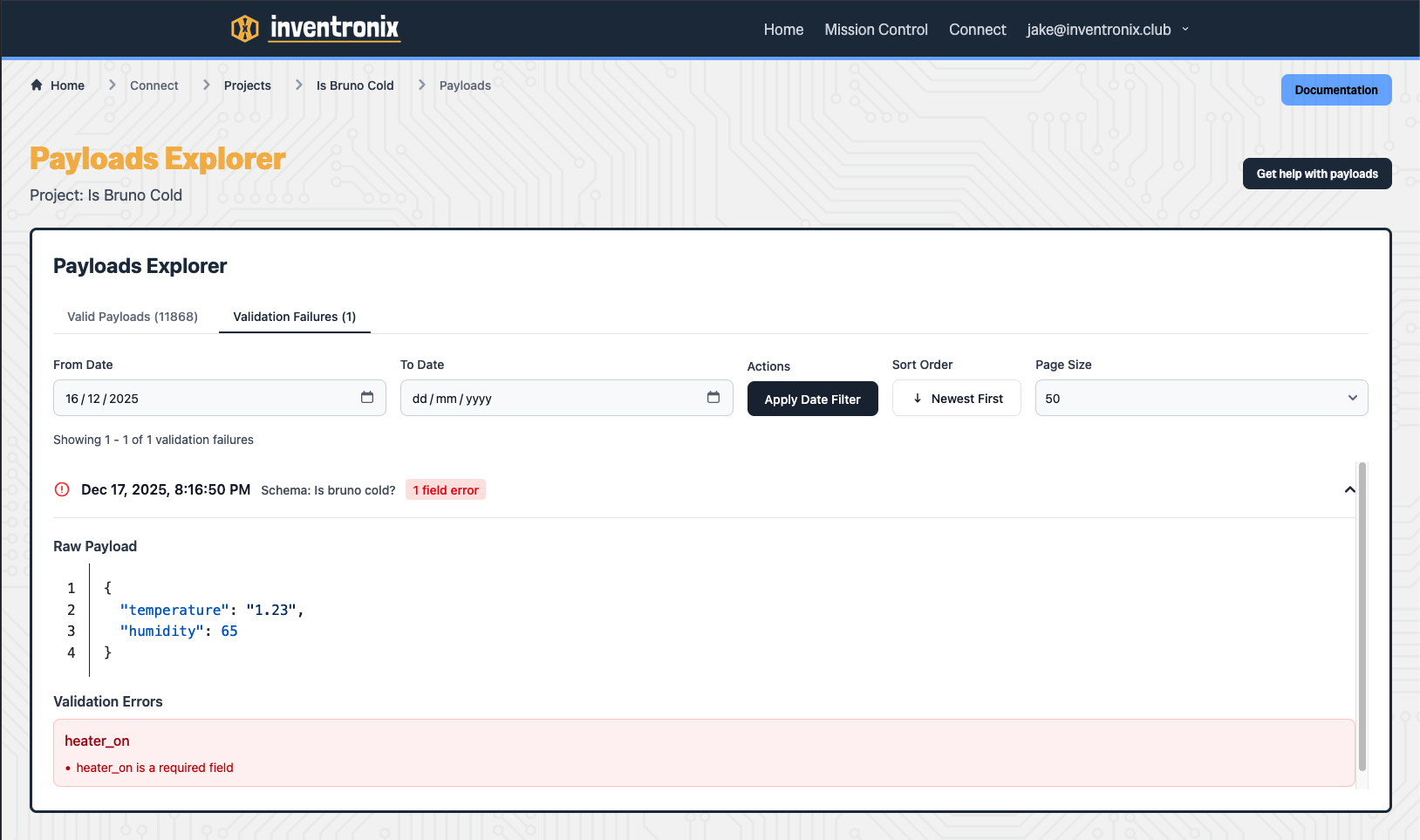1420x840 pixels.
Task: Navigate to Projects via the breadcrumb
Action: [x=247, y=85]
